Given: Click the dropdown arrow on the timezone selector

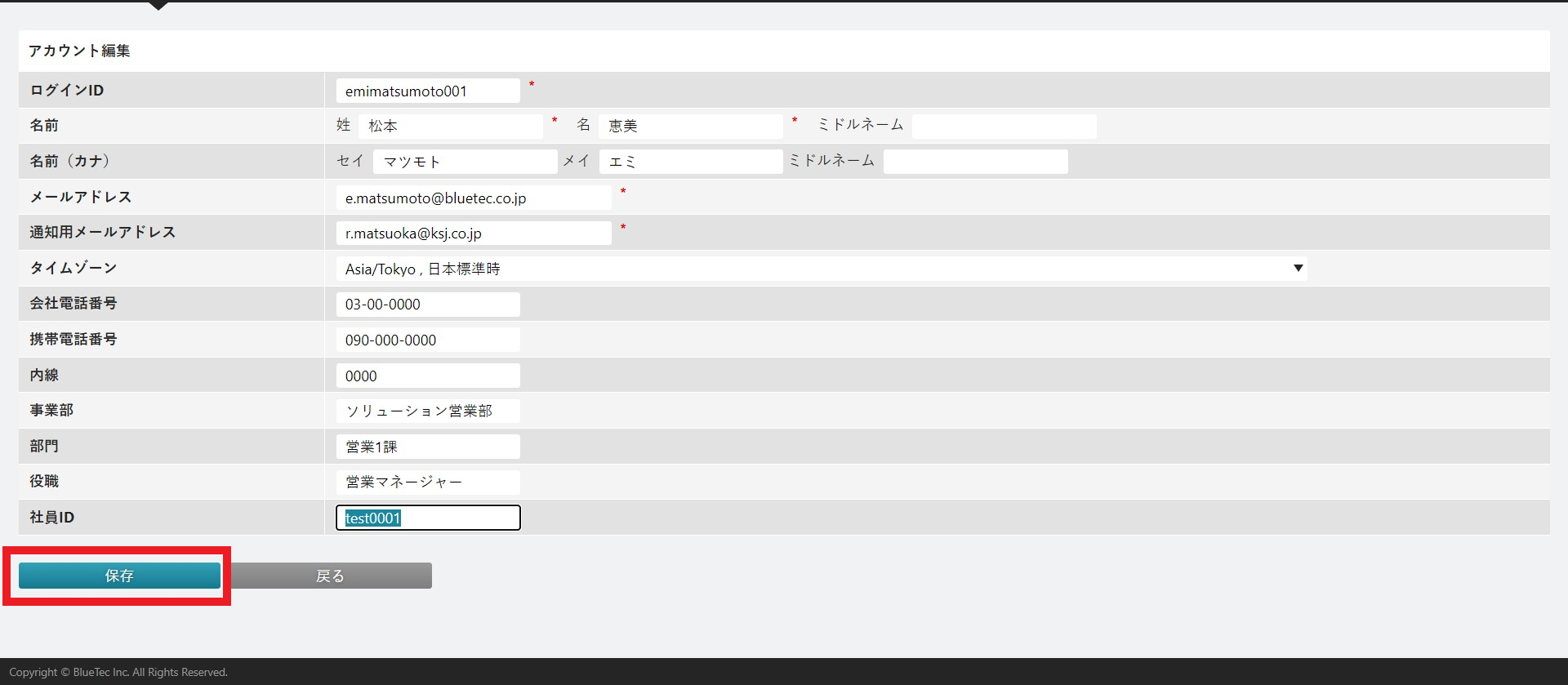Looking at the screenshot, I should point(1298,269).
